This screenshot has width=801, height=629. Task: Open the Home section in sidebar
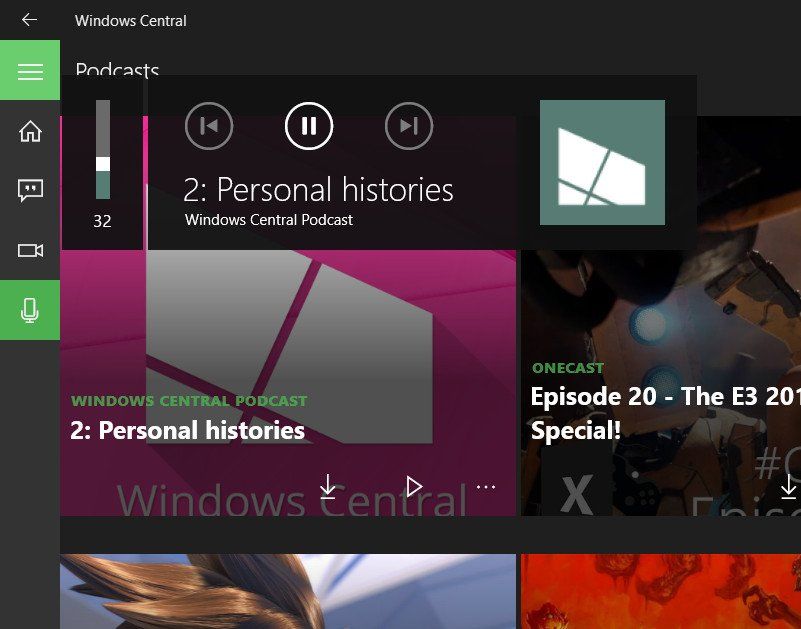(x=30, y=131)
